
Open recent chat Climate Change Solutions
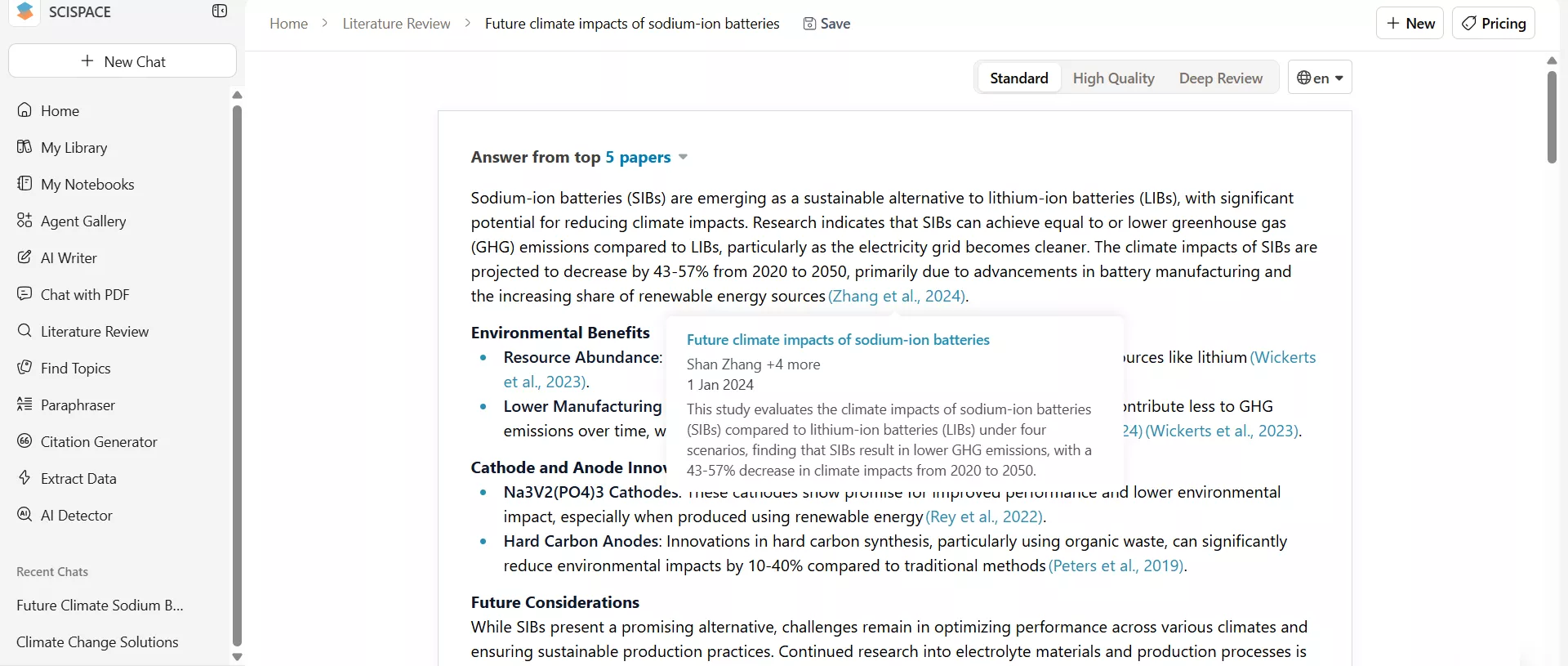tap(98, 641)
